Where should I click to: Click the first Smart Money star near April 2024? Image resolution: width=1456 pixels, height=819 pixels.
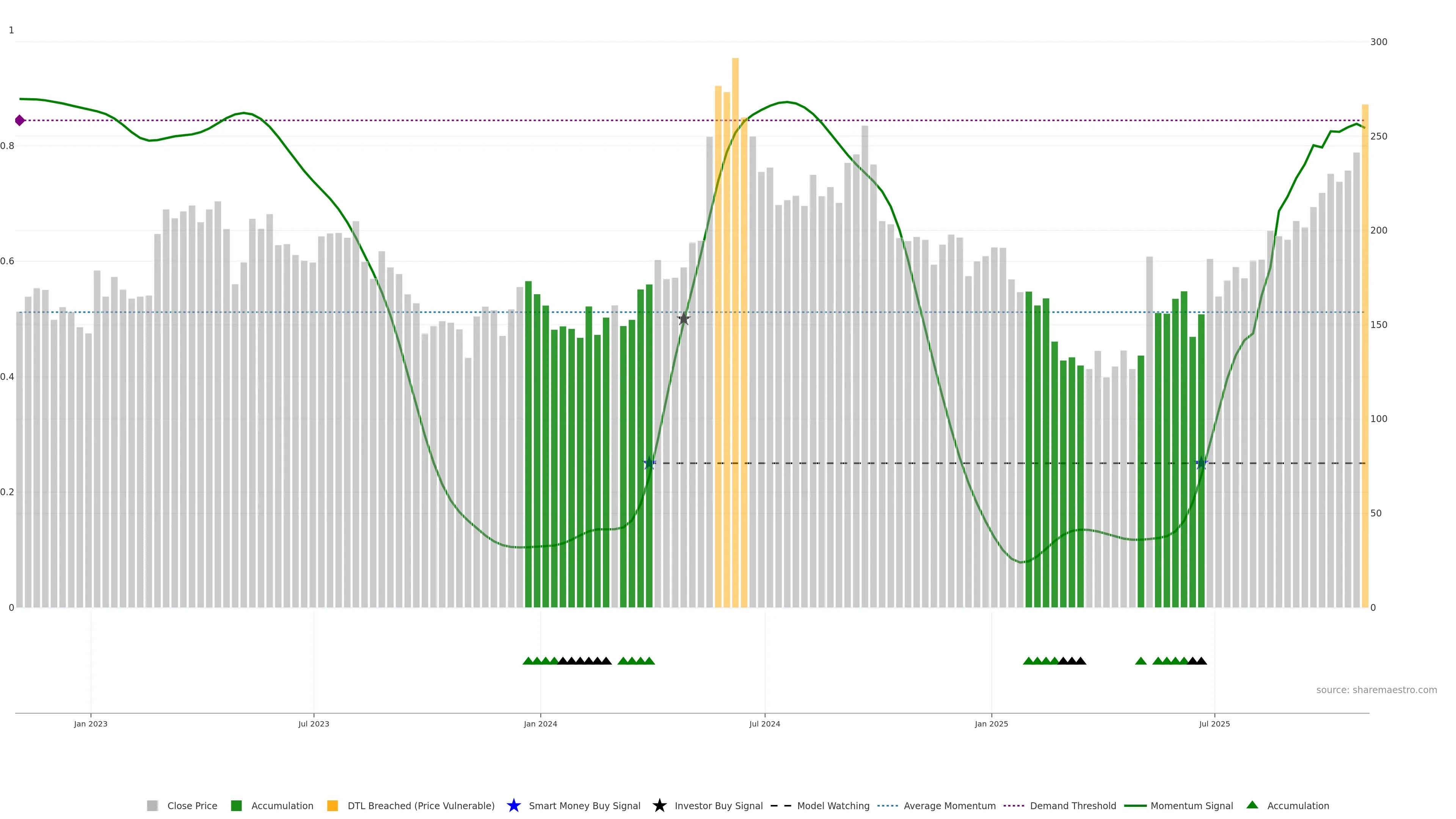tap(650, 463)
